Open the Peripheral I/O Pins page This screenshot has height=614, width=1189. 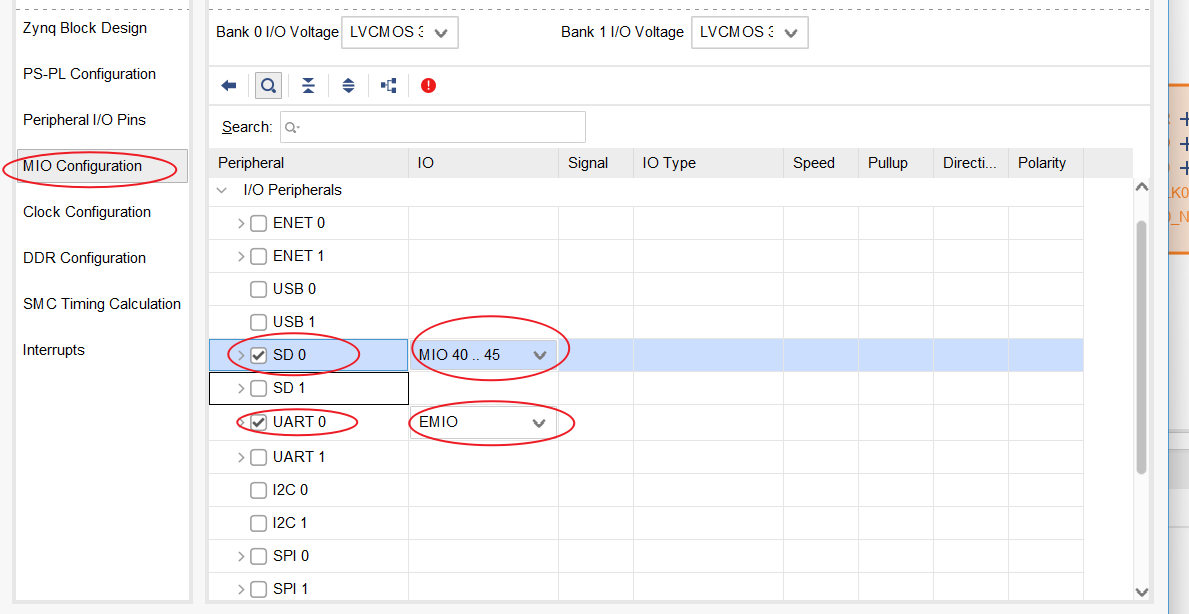click(84, 120)
